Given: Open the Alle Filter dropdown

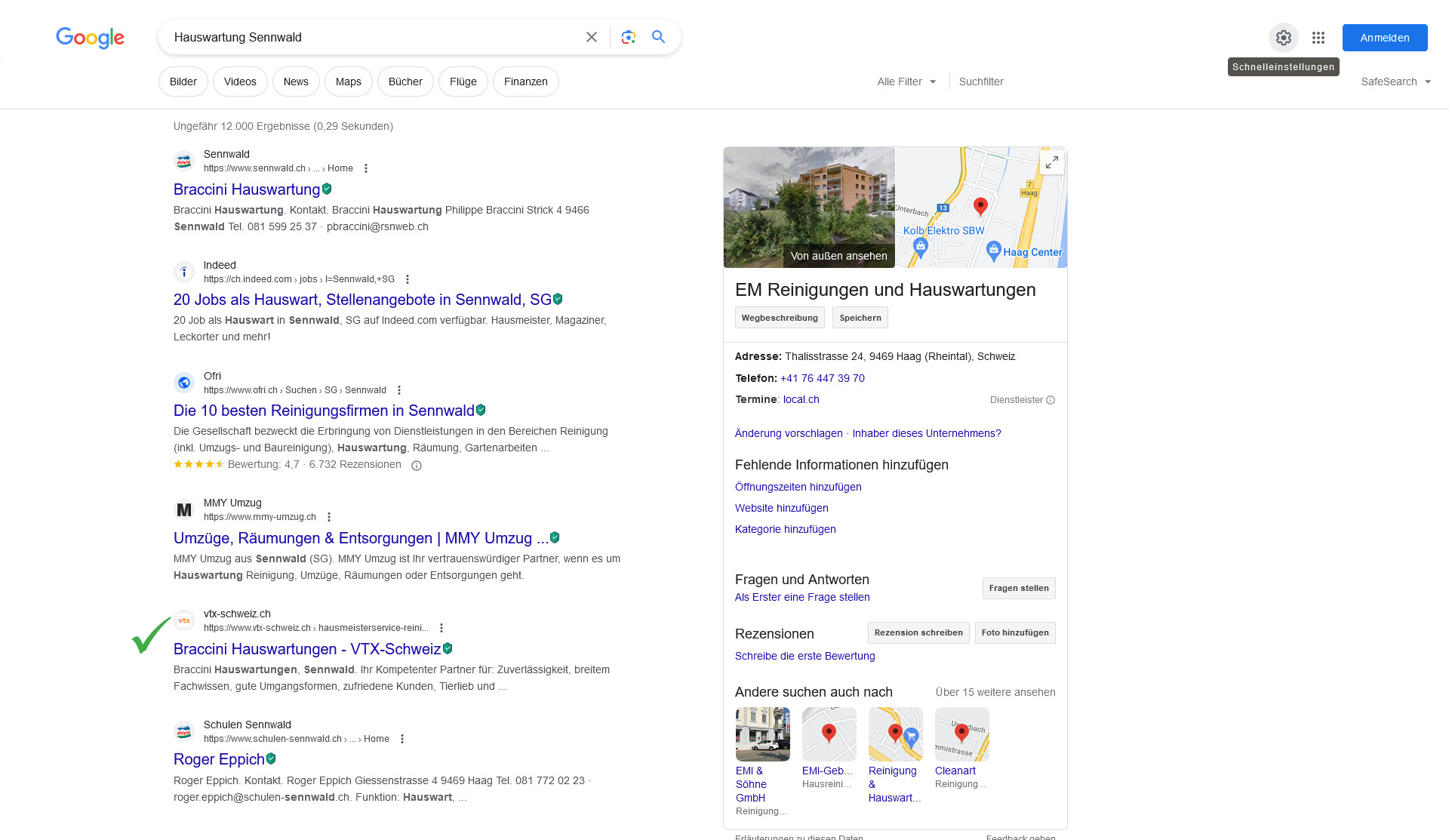Looking at the screenshot, I should [906, 82].
